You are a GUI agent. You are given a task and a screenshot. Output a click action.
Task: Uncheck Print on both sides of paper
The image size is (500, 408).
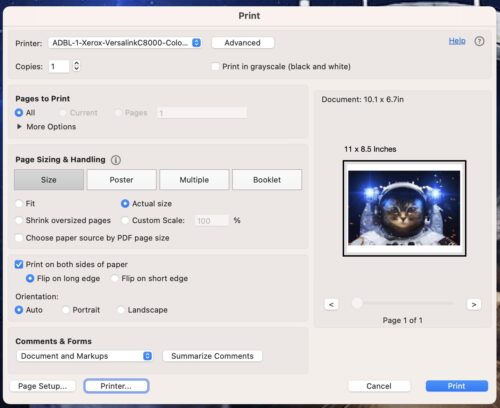coord(19,264)
